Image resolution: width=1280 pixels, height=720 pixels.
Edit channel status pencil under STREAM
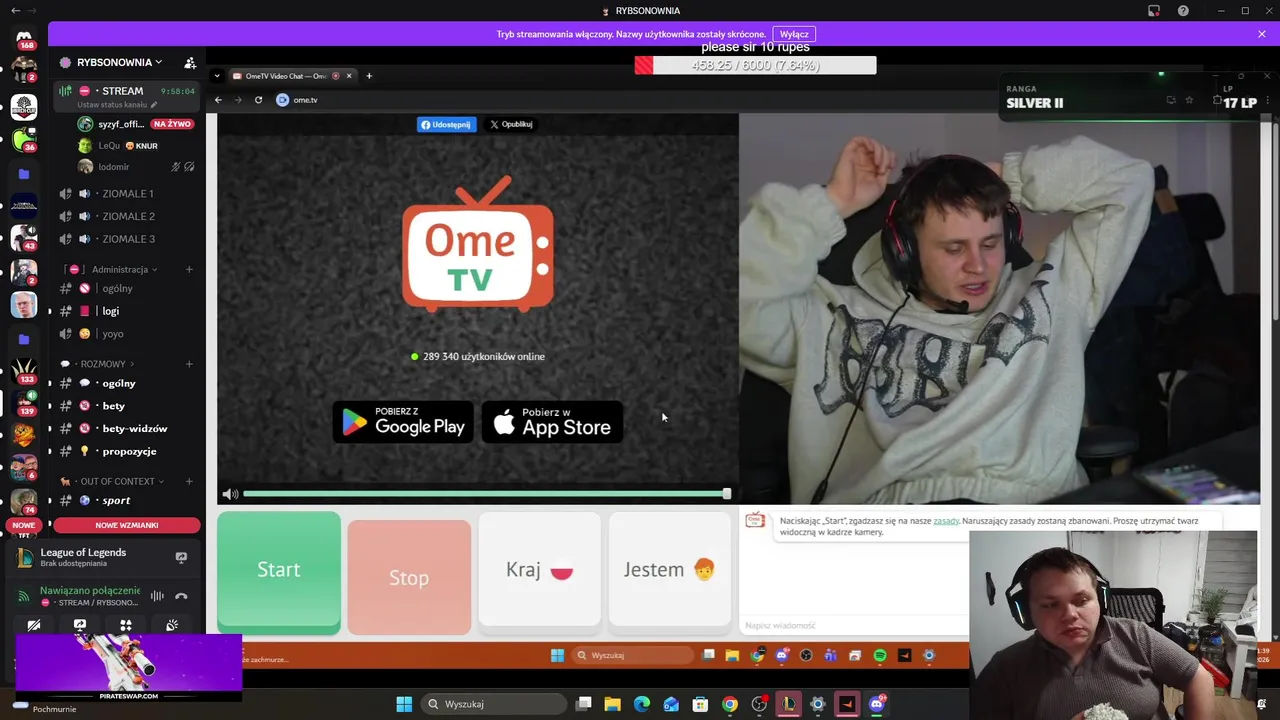click(x=154, y=105)
